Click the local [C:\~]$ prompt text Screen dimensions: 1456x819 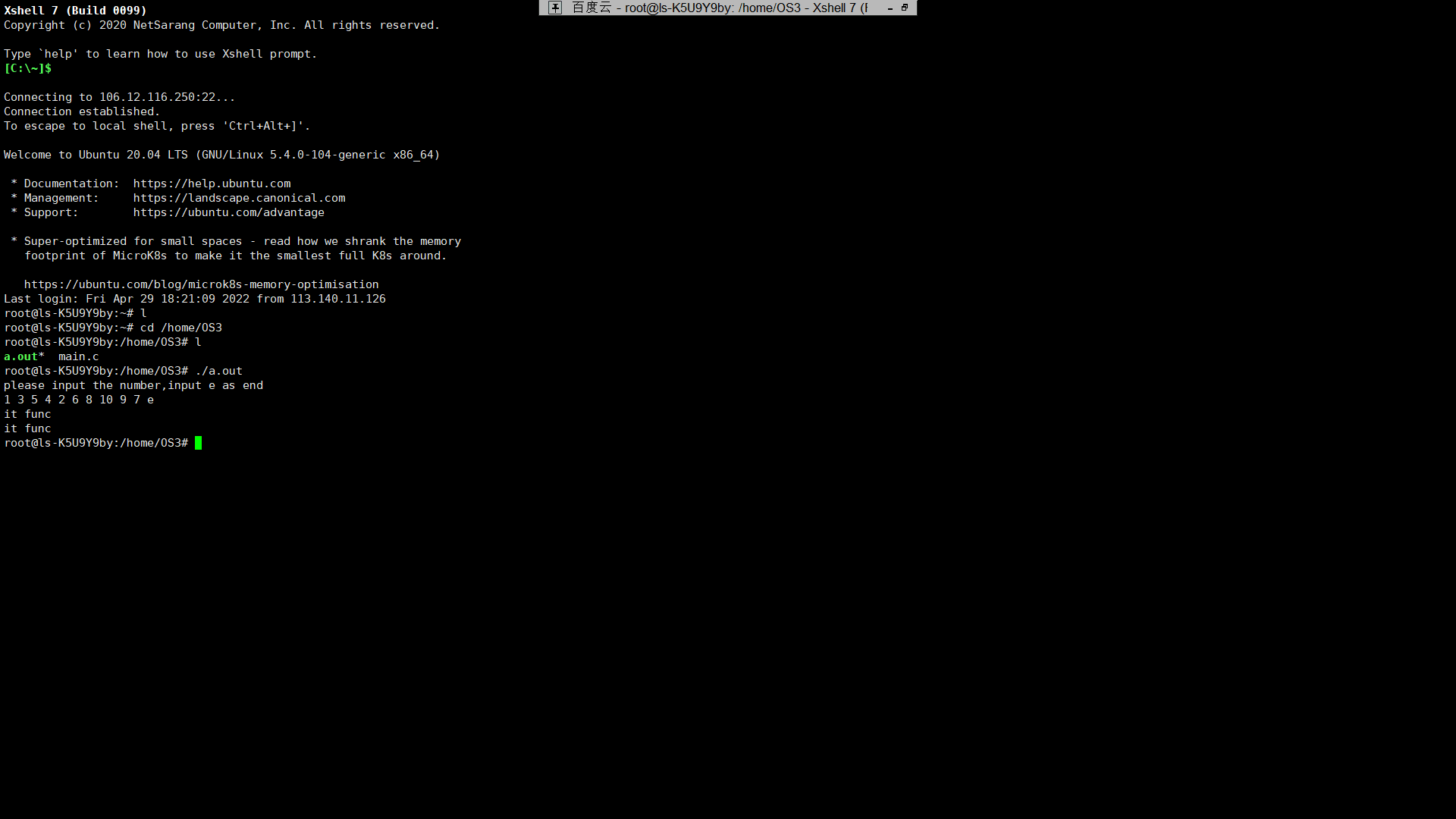[27, 68]
